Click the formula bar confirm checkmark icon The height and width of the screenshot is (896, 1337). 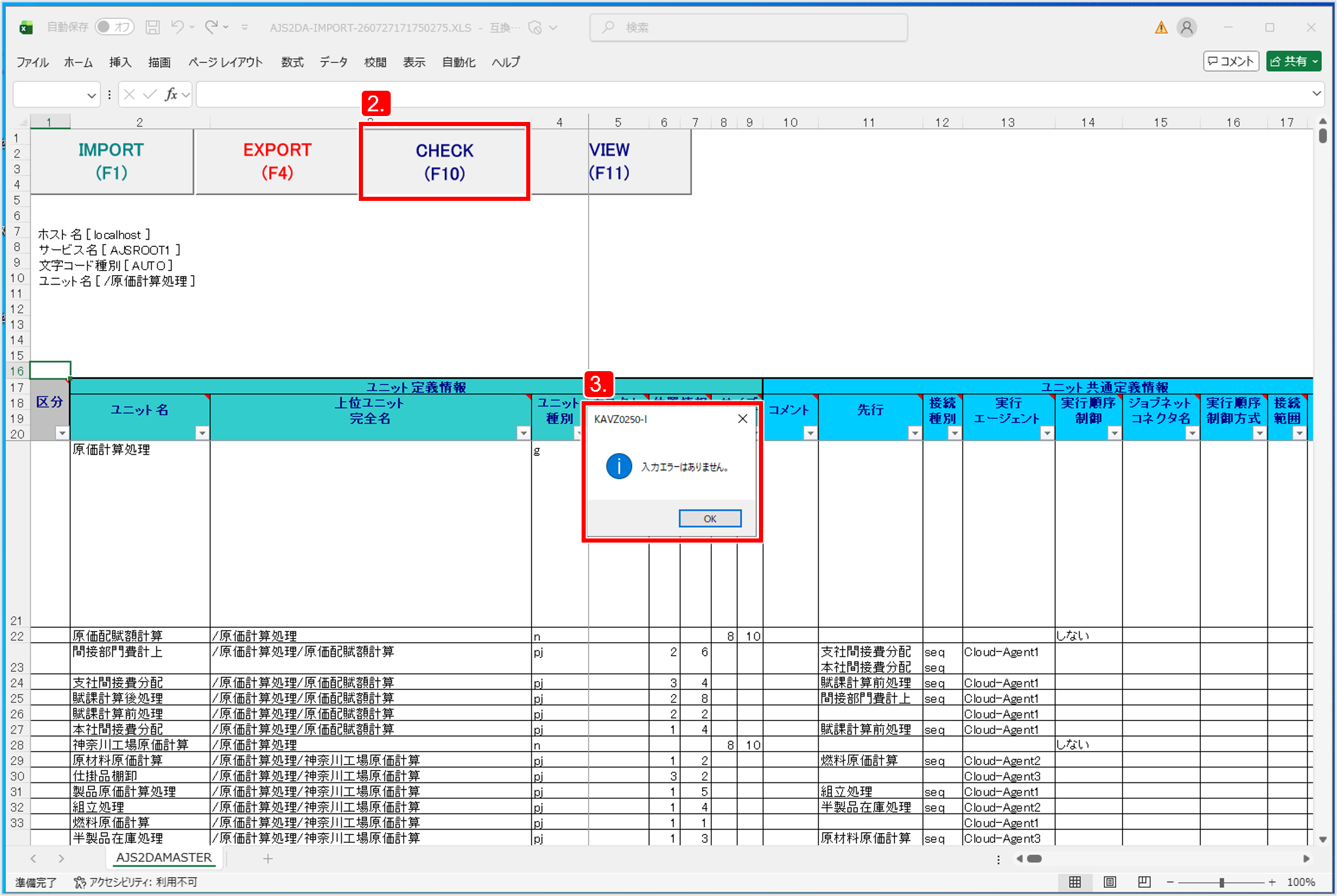click(x=150, y=94)
